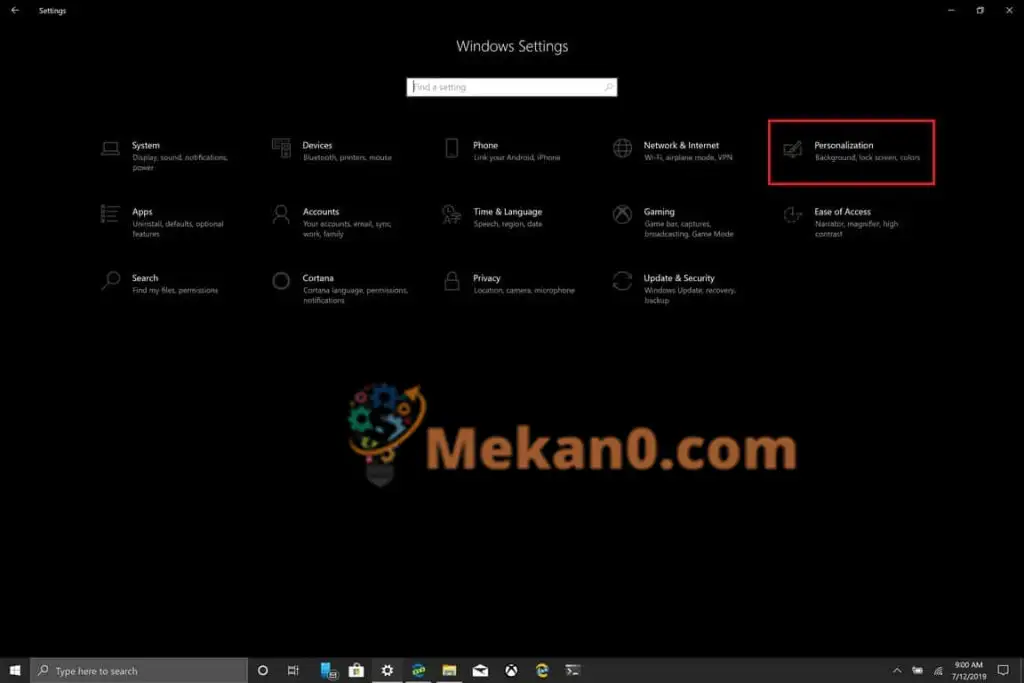Show hidden system tray icons
The width and height of the screenshot is (1024, 683).
(x=897, y=671)
